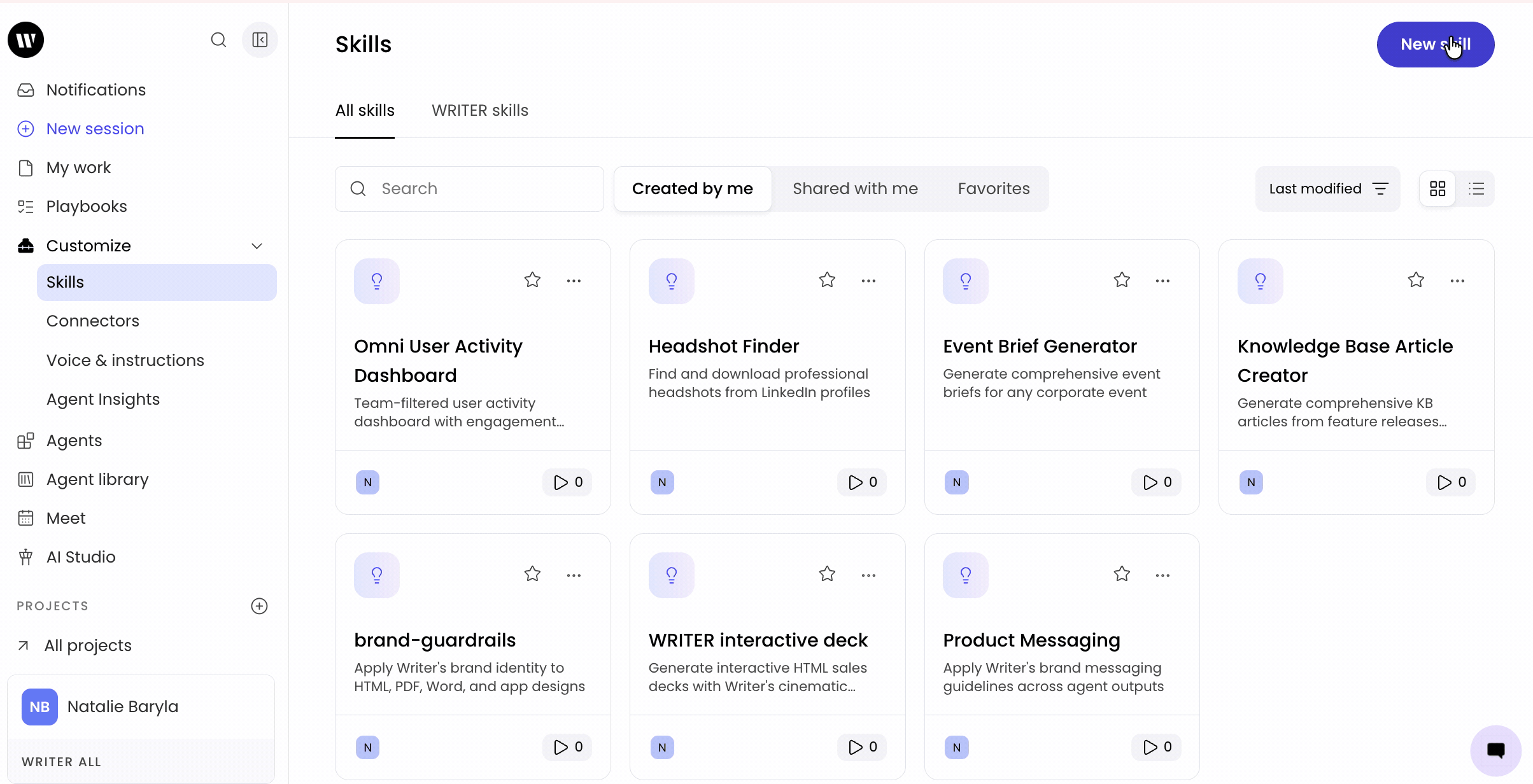
Task: Favorite the Omni User Activity Dashboard skill
Action: (532, 280)
